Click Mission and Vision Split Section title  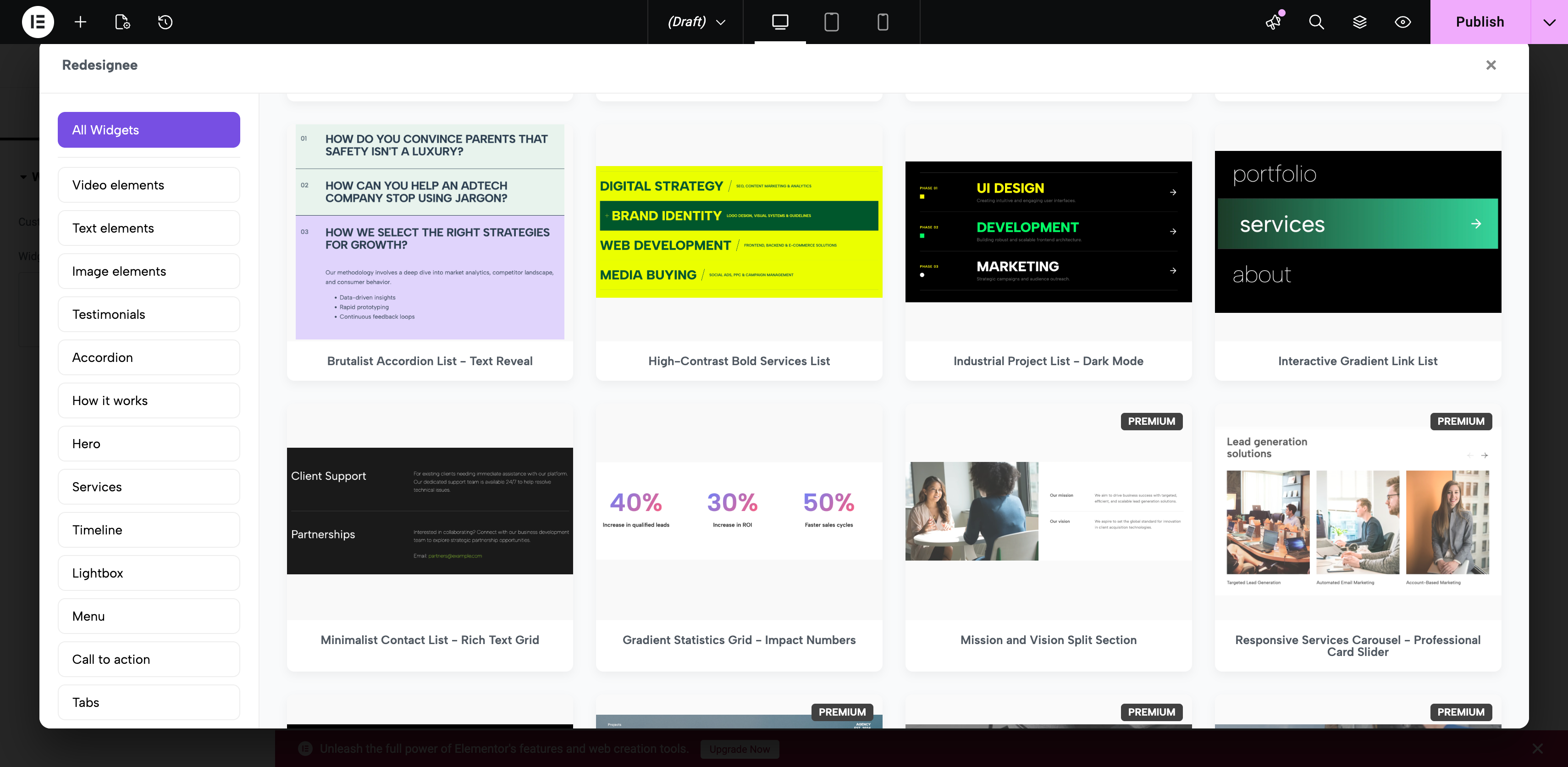click(x=1048, y=640)
